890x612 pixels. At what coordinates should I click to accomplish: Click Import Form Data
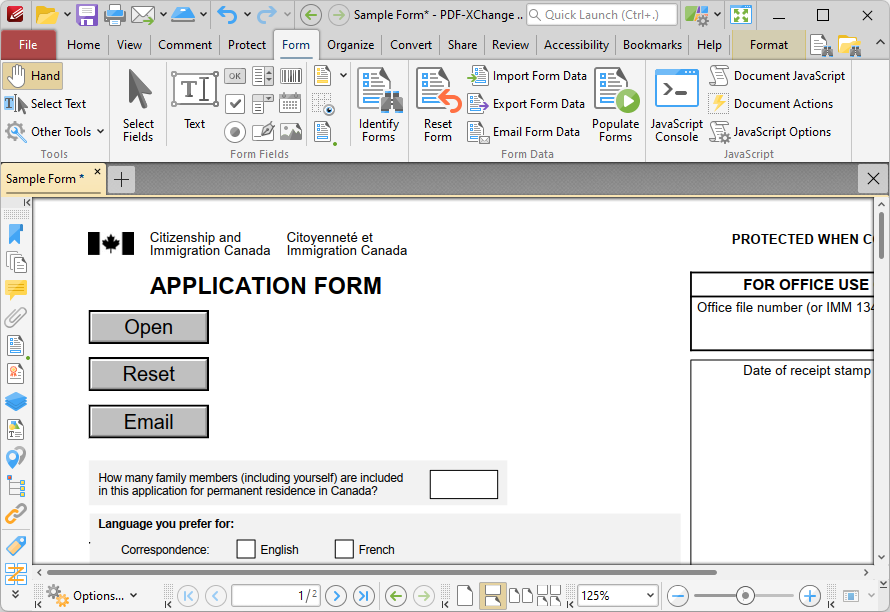click(x=527, y=76)
